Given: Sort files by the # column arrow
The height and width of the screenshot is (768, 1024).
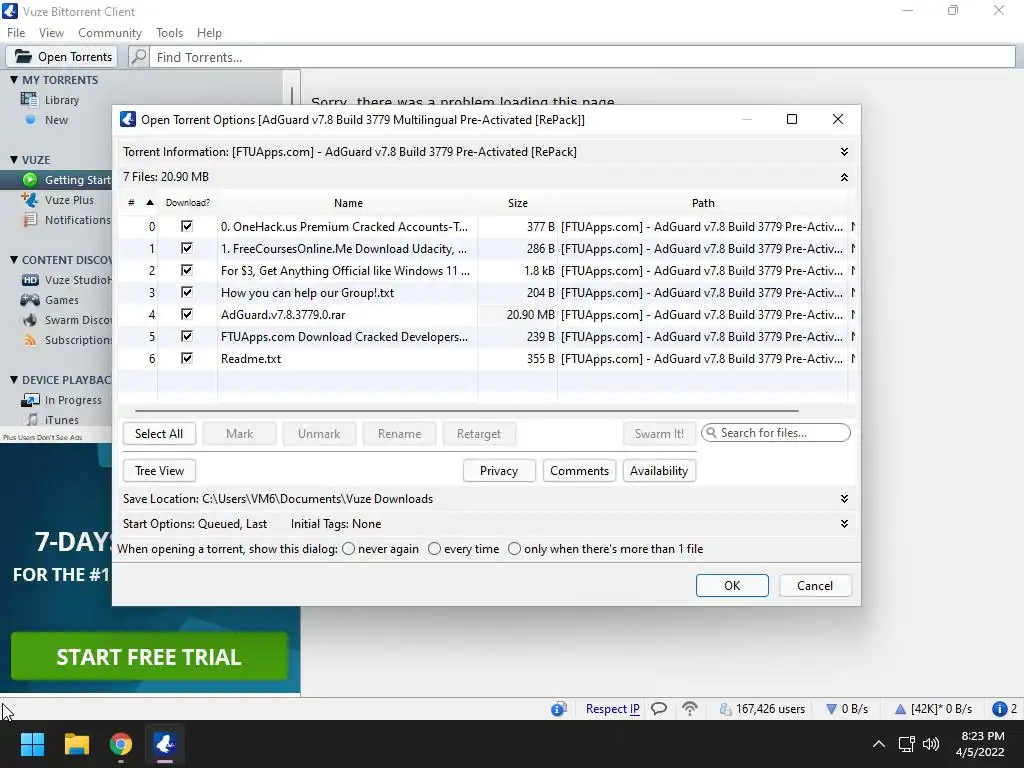Looking at the screenshot, I should [x=150, y=202].
